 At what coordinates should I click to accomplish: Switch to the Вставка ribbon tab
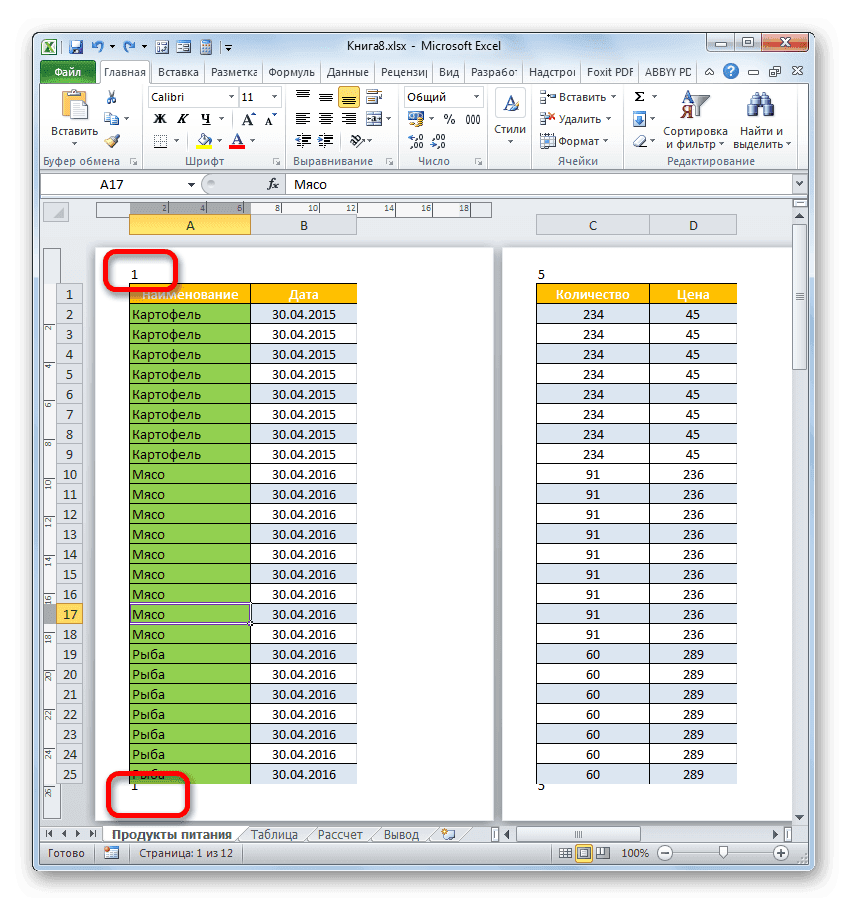click(177, 72)
